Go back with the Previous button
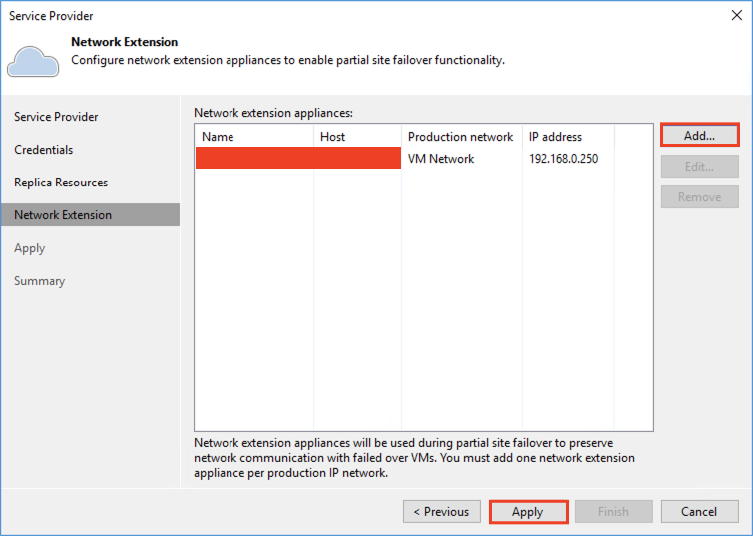 click(441, 512)
